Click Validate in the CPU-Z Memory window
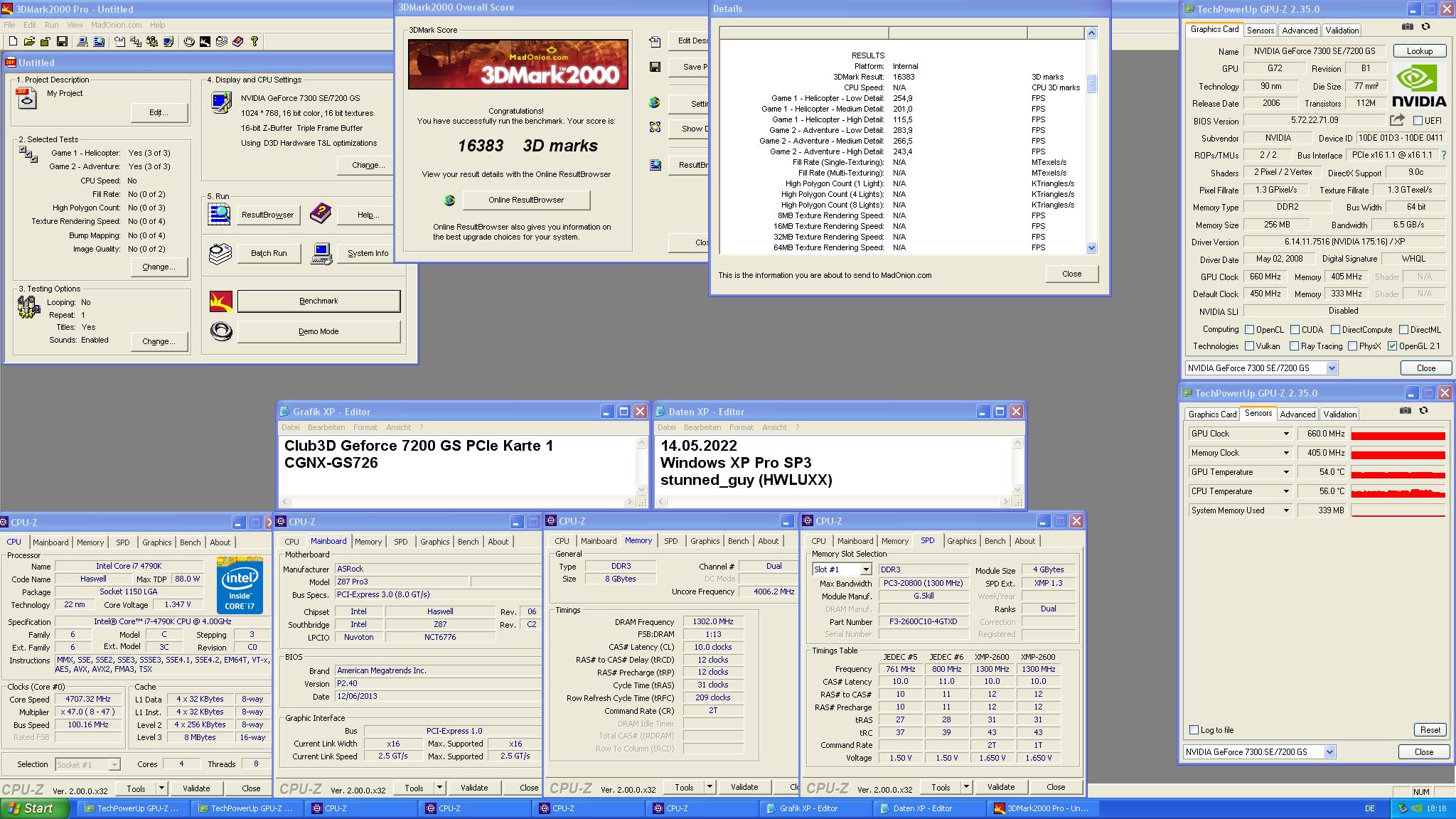 point(744,787)
